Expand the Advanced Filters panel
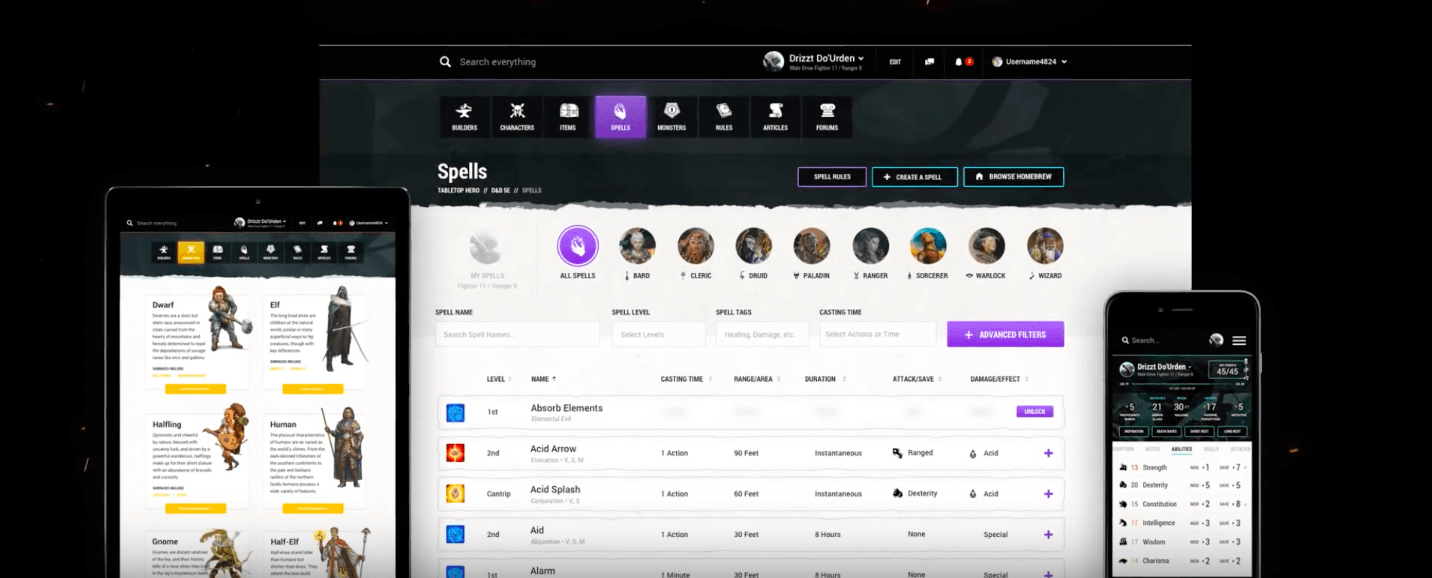Image resolution: width=1432 pixels, height=578 pixels. tap(1005, 334)
